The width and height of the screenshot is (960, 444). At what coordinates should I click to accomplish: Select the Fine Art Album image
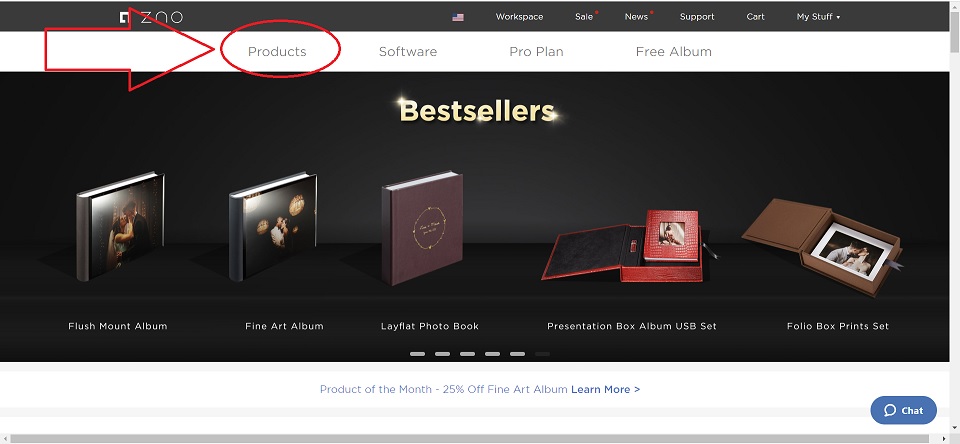click(274, 227)
